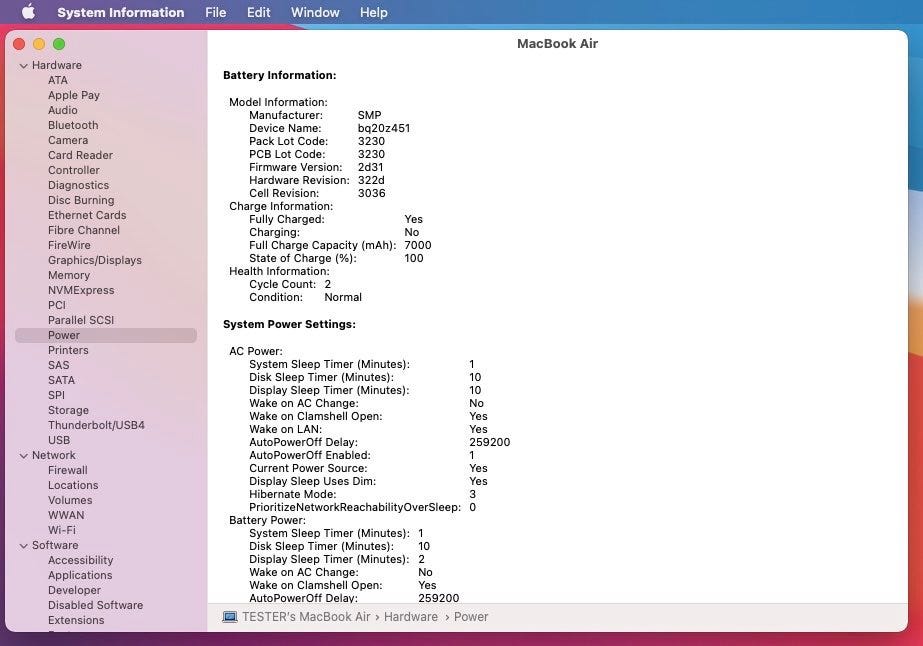Select Fibre Channel in the sidebar

click(x=84, y=230)
